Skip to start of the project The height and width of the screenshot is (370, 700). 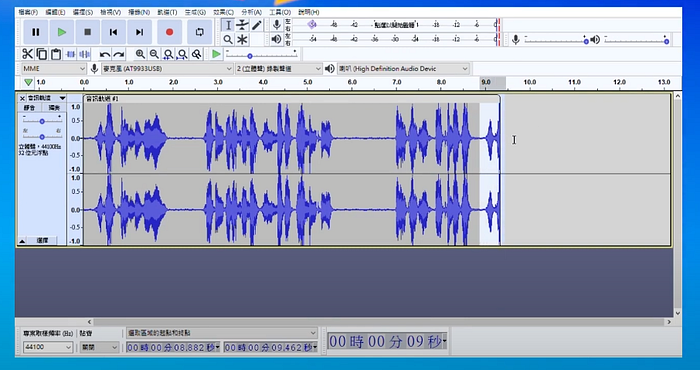pyautogui.click(x=113, y=32)
